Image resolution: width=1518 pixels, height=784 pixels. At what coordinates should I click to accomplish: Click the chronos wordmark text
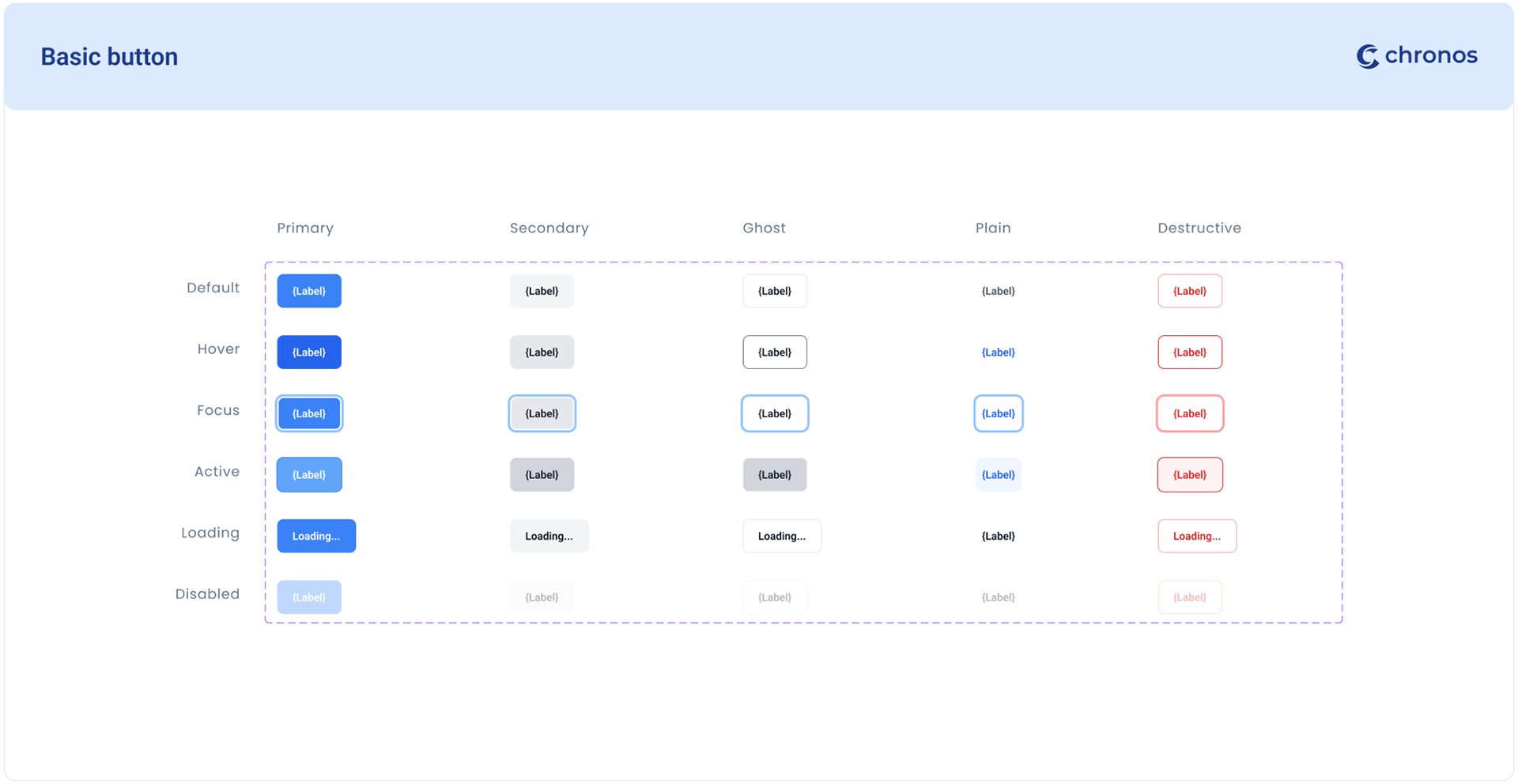coord(1431,55)
